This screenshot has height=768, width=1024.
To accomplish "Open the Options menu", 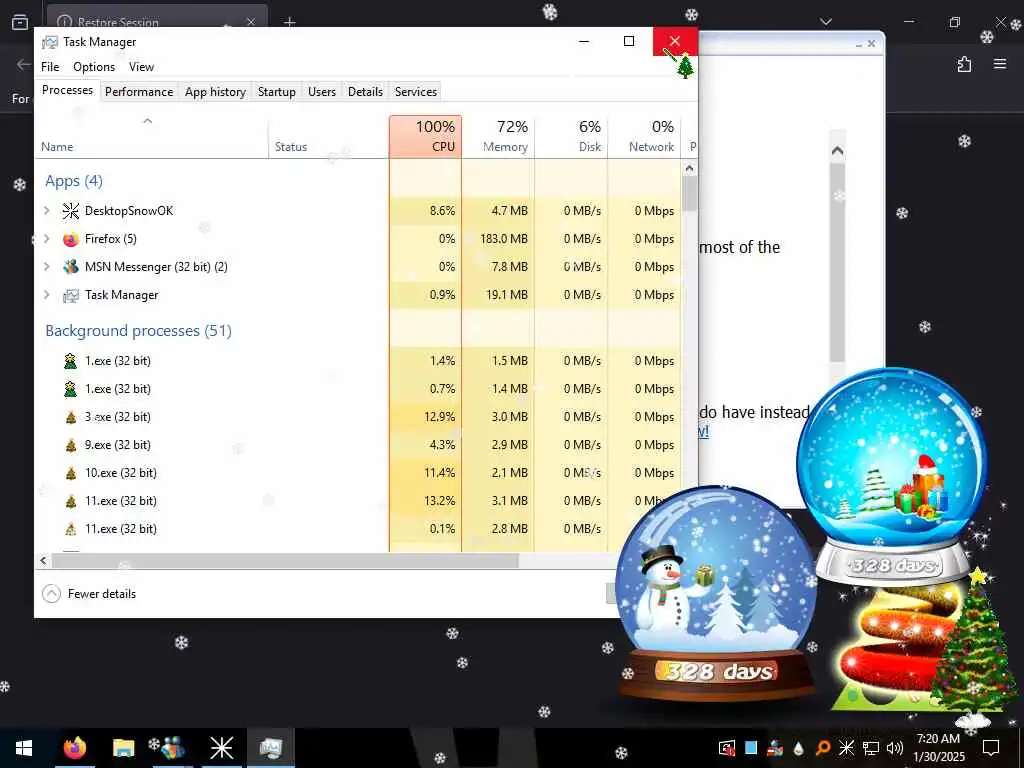I will (x=94, y=67).
